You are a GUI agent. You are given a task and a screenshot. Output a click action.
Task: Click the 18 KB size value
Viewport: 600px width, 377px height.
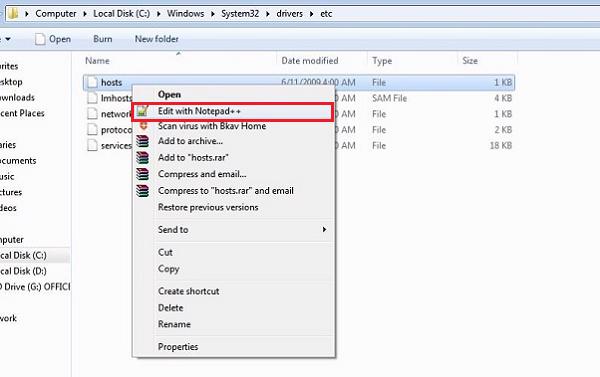(501, 145)
